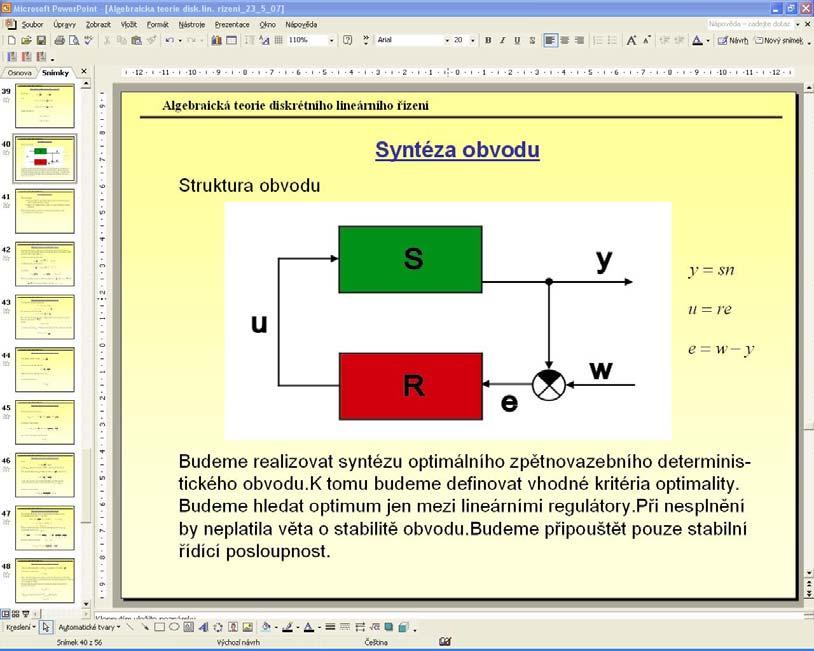Open the Úpravy menu
Viewport: 814px width, 651px height.
click(x=64, y=24)
